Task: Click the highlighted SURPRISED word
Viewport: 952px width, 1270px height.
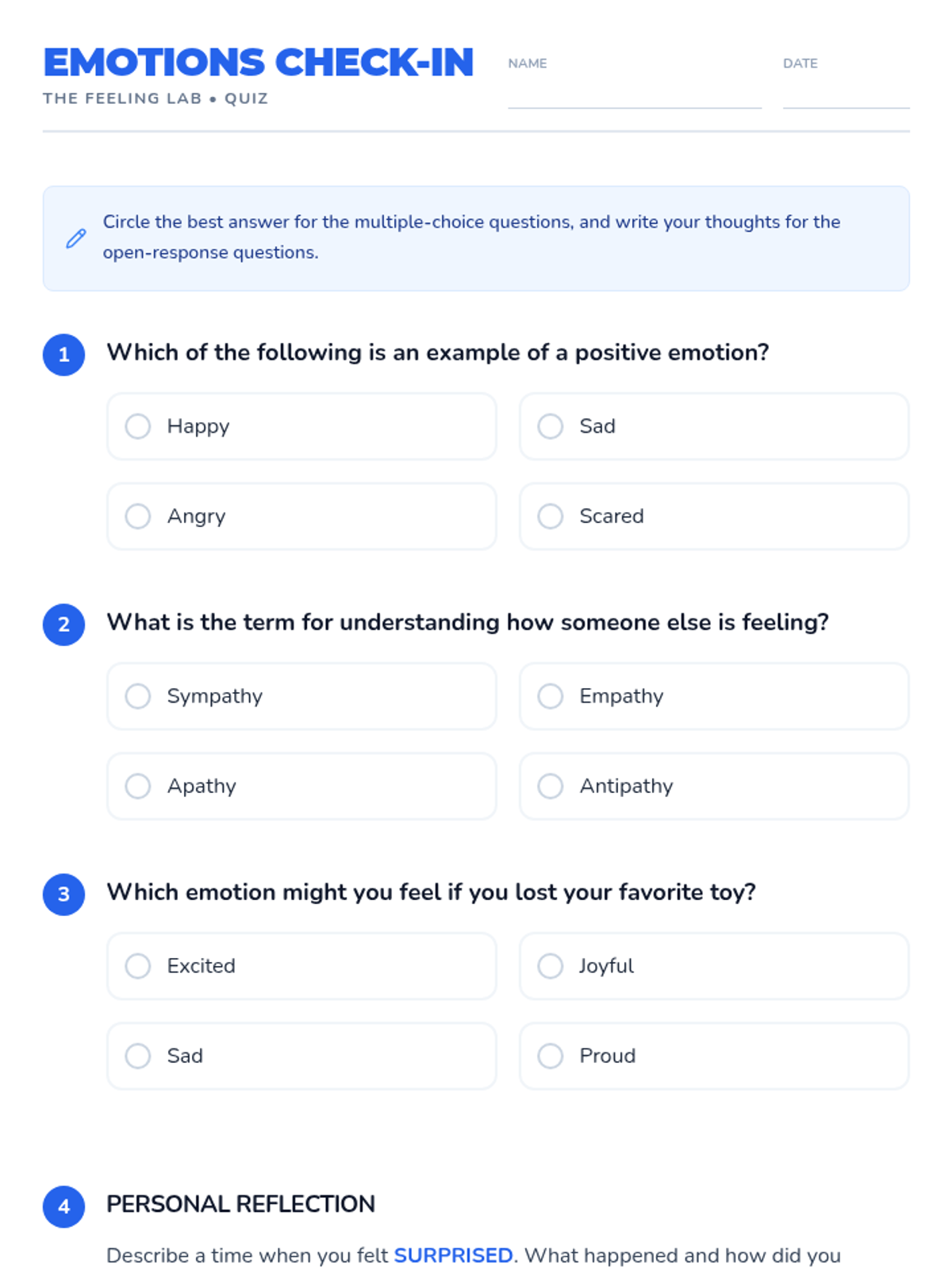Action: coord(453,1256)
